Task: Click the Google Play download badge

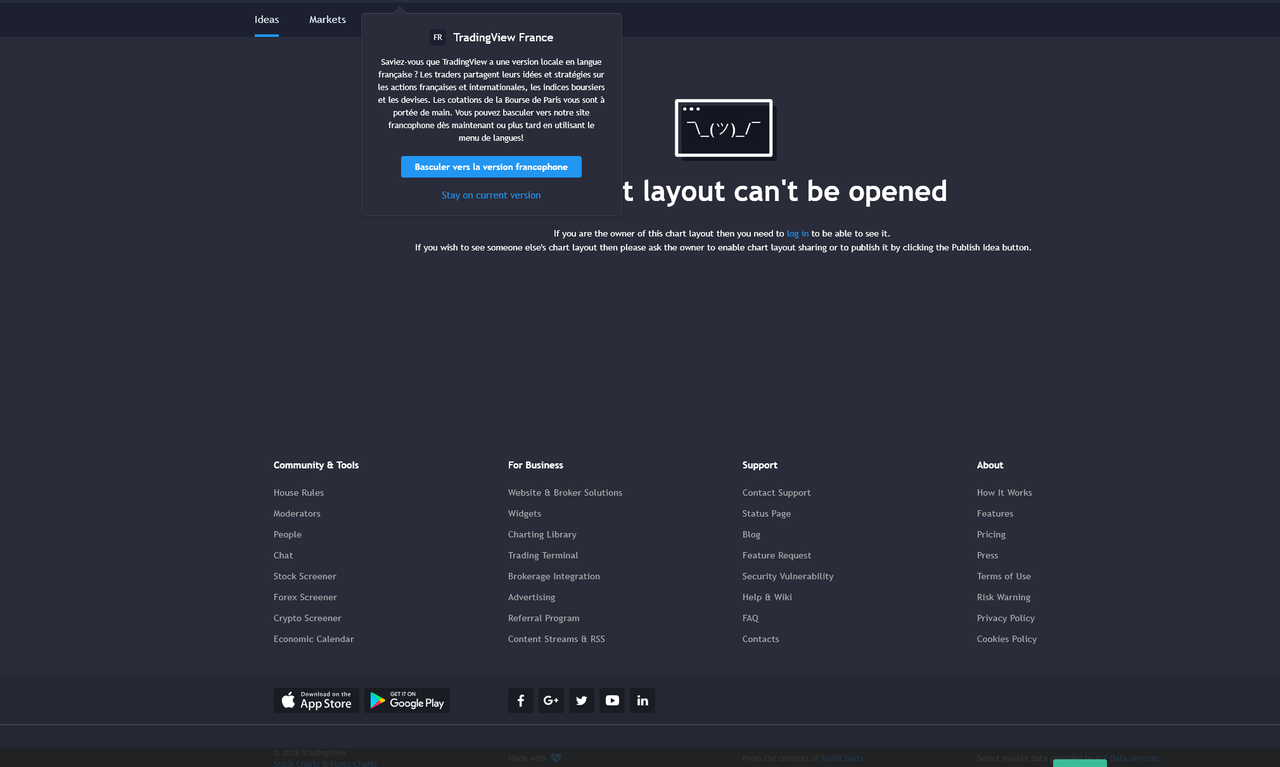Action: [x=407, y=700]
